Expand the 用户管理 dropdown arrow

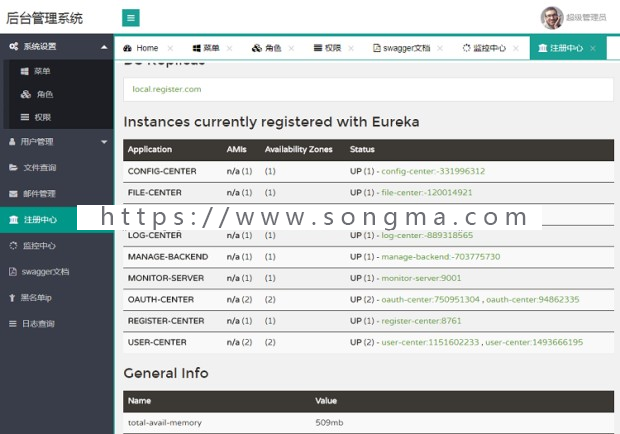pos(104,142)
